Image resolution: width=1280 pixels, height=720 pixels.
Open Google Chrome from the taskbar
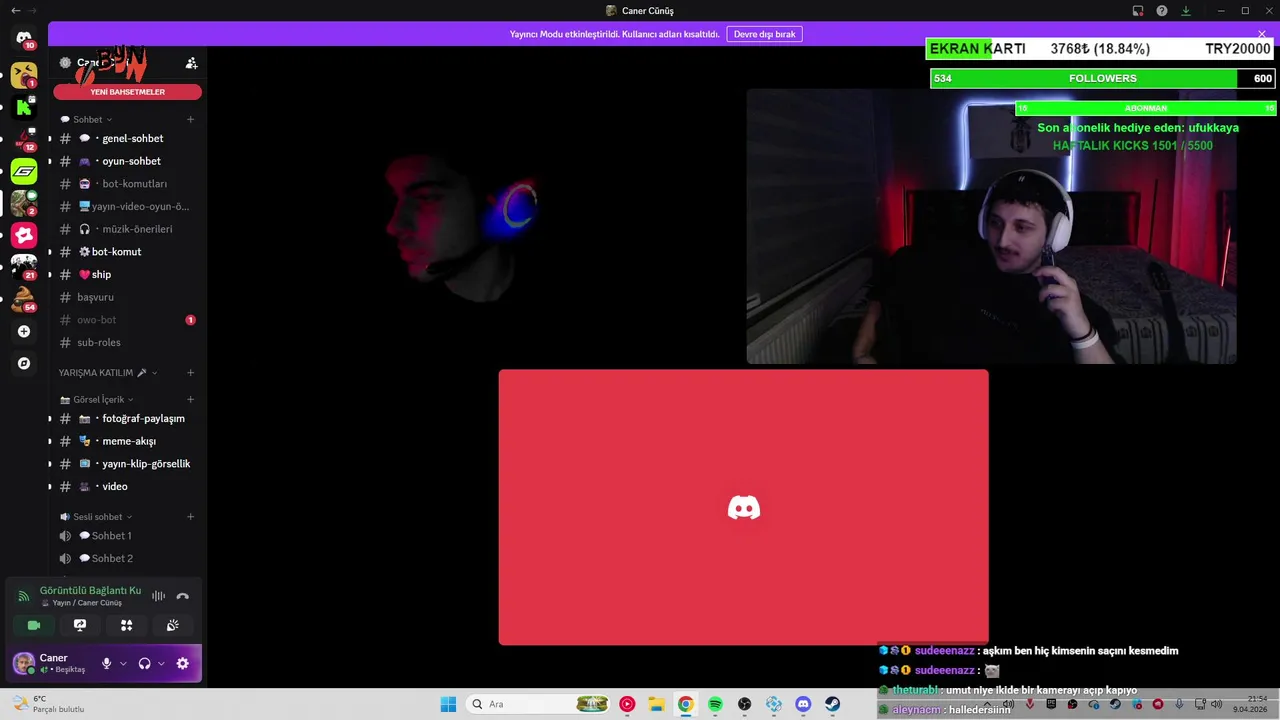685,704
